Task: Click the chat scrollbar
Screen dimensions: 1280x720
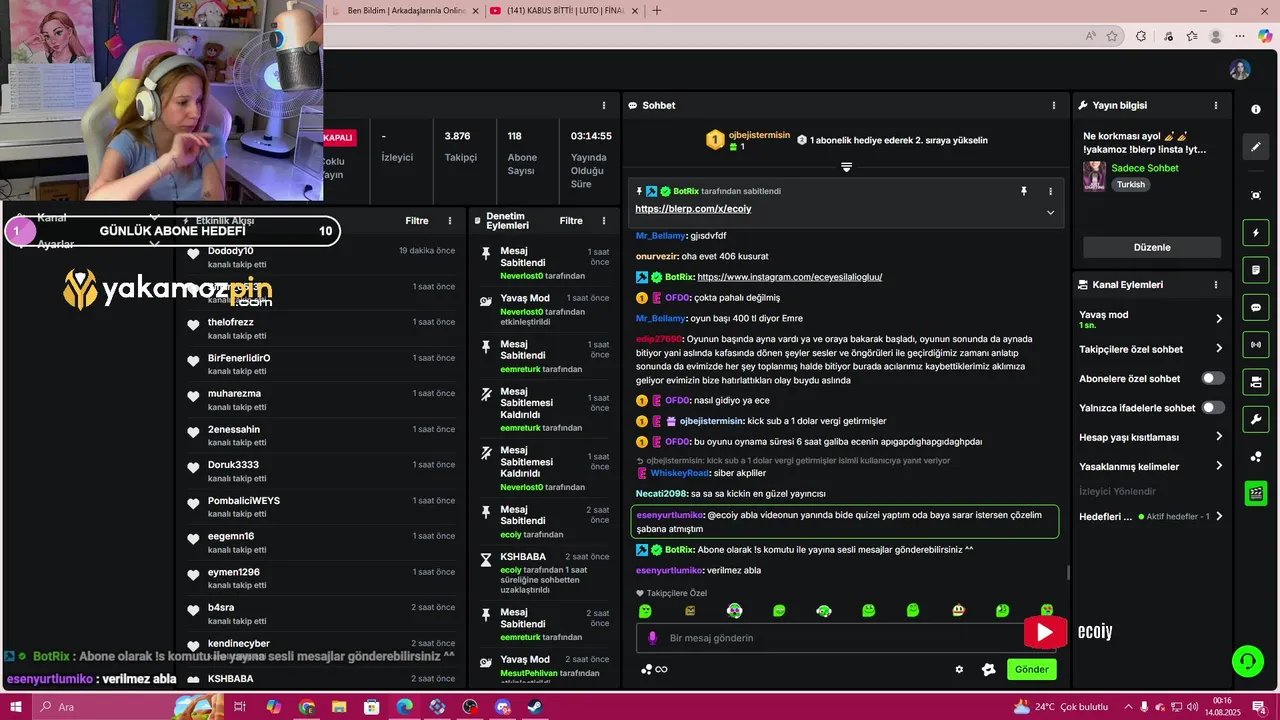Action: (x=1068, y=573)
